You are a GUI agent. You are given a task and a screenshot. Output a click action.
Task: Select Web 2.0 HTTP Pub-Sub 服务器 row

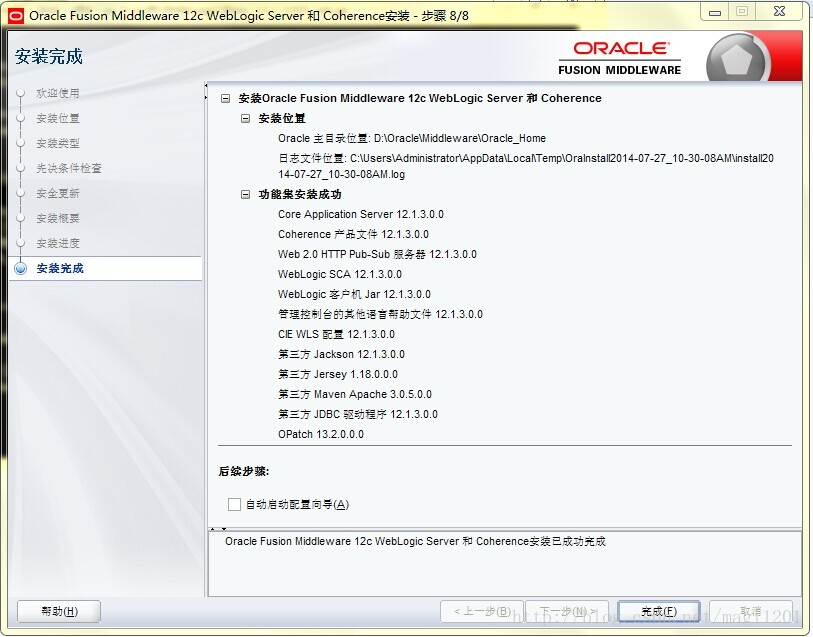(377, 254)
